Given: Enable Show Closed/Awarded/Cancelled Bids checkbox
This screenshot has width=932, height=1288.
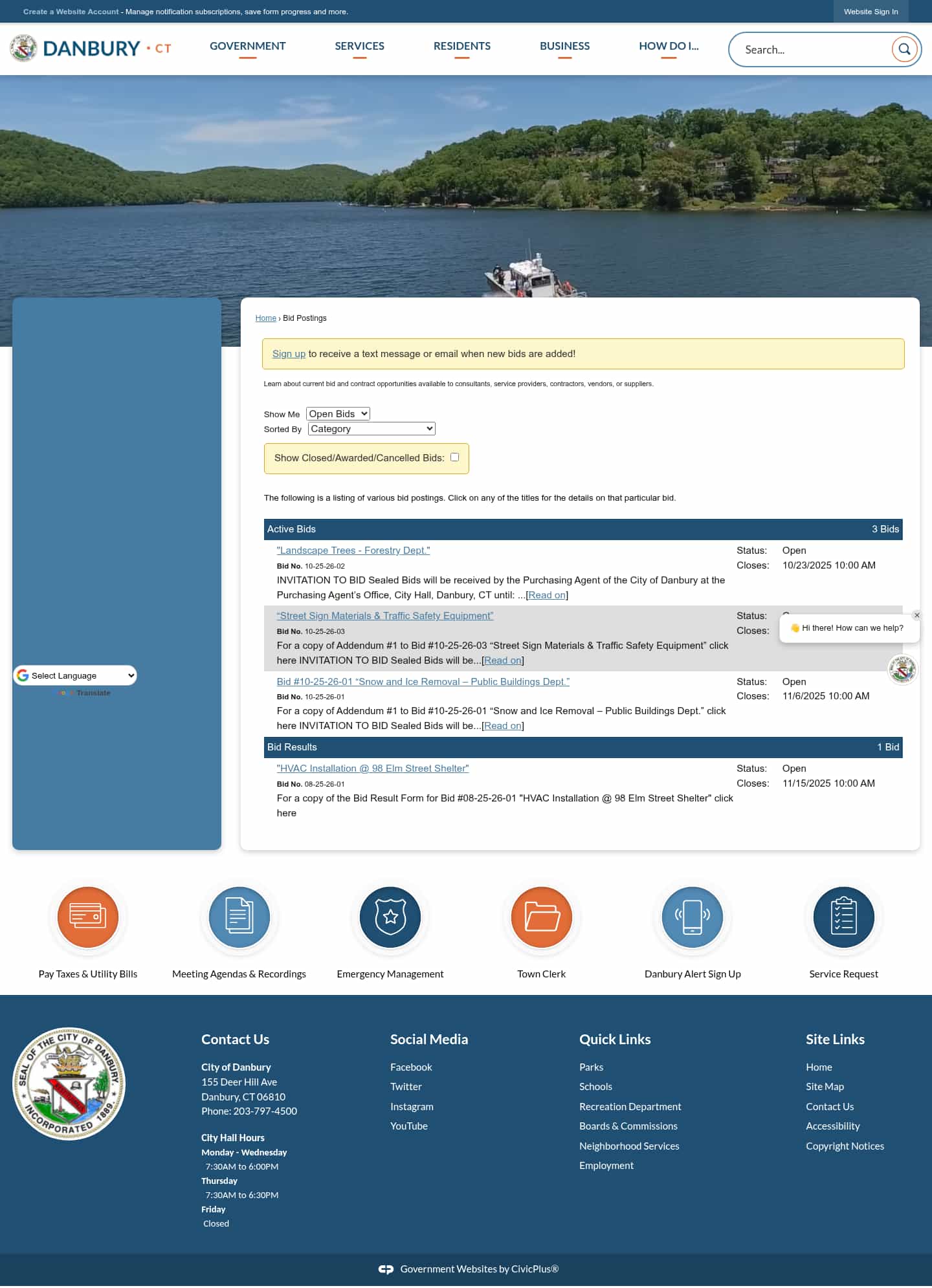Looking at the screenshot, I should click(454, 457).
